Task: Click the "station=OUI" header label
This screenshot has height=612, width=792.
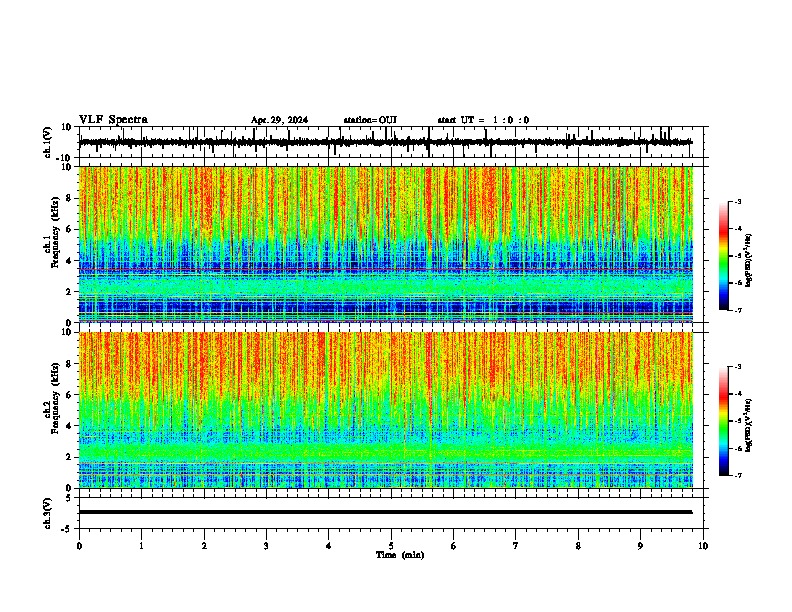Action: [x=370, y=120]
